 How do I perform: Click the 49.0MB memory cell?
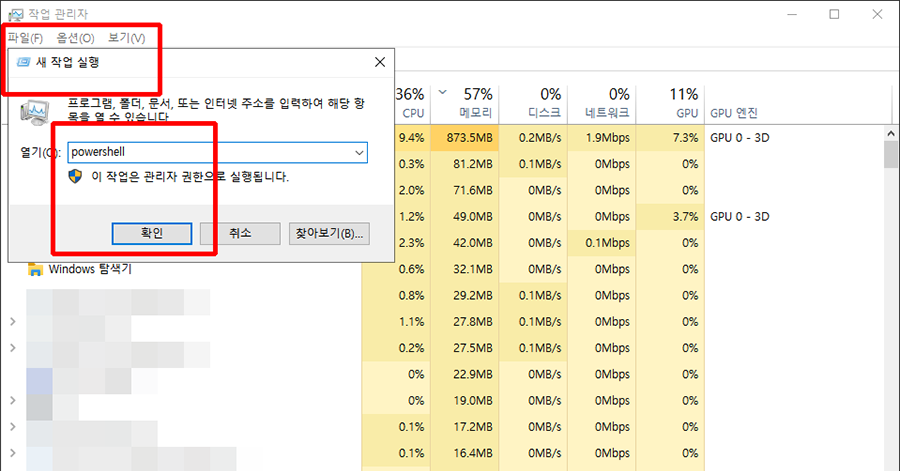pyautogui.click(x=465, y=217)
